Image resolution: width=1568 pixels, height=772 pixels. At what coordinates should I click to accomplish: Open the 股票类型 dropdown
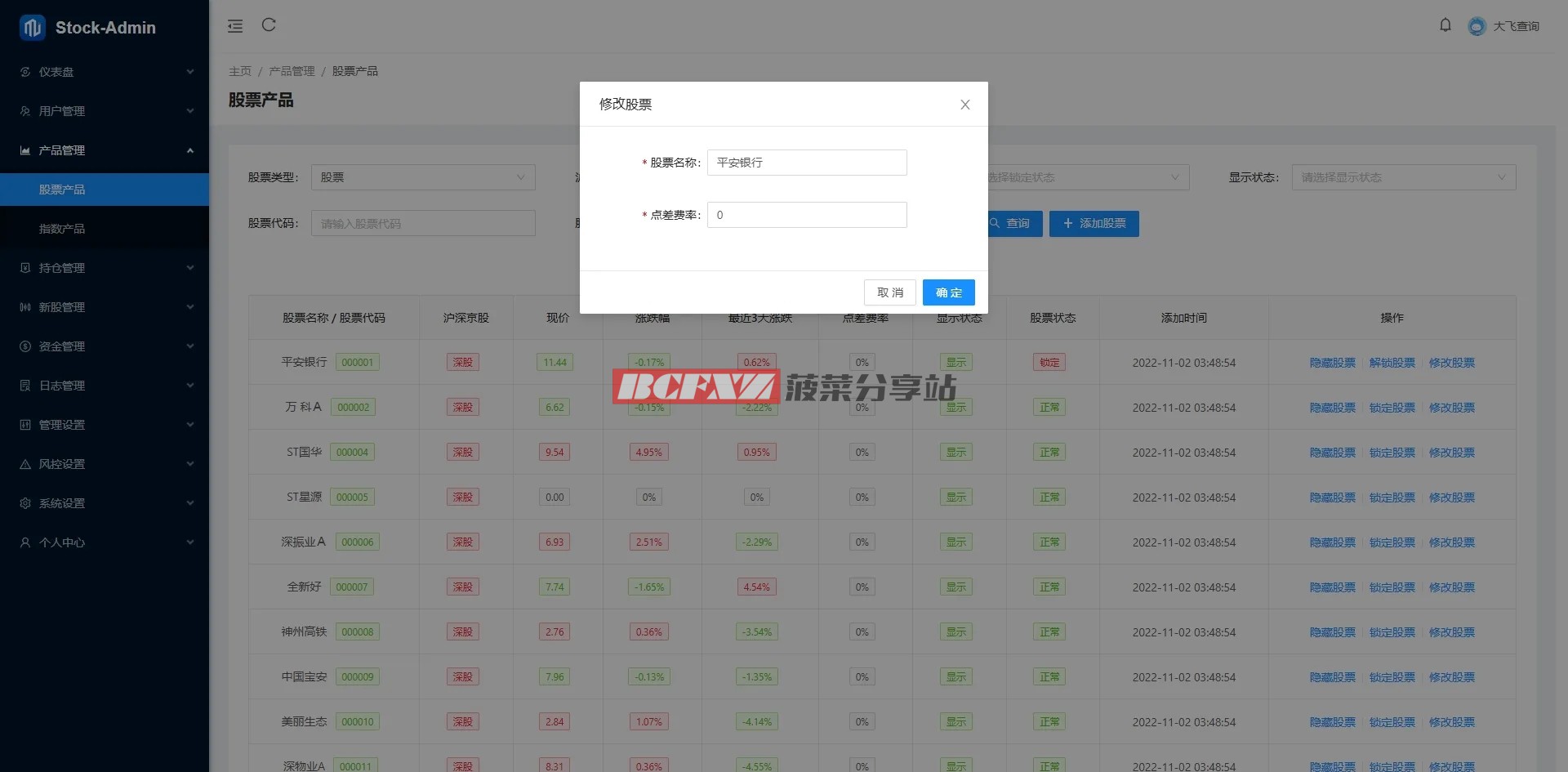422,177
